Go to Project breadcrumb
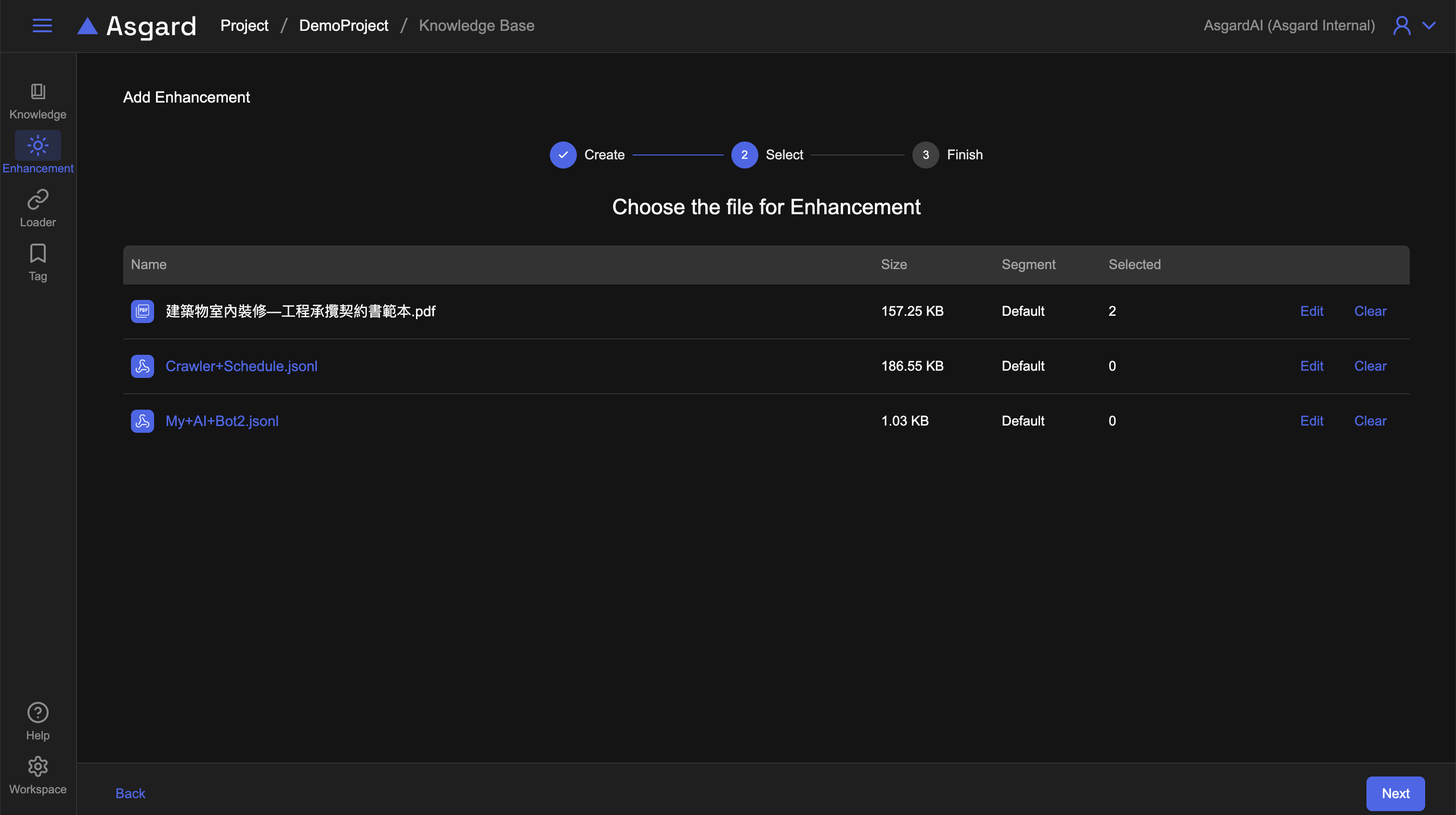 244,26
